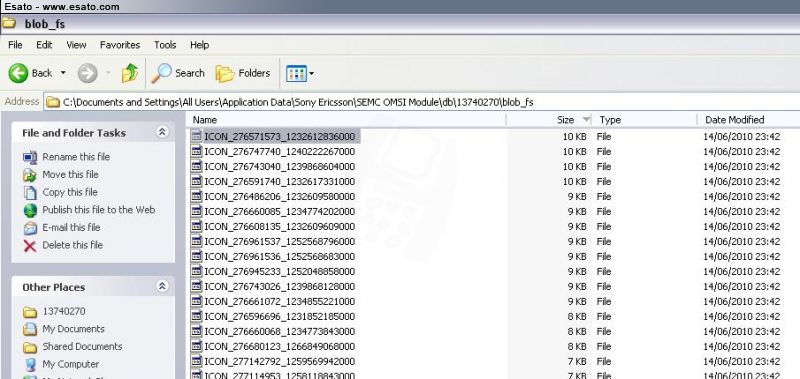Open the Favorites menu

pyautogui.click(x=120, y=45)
